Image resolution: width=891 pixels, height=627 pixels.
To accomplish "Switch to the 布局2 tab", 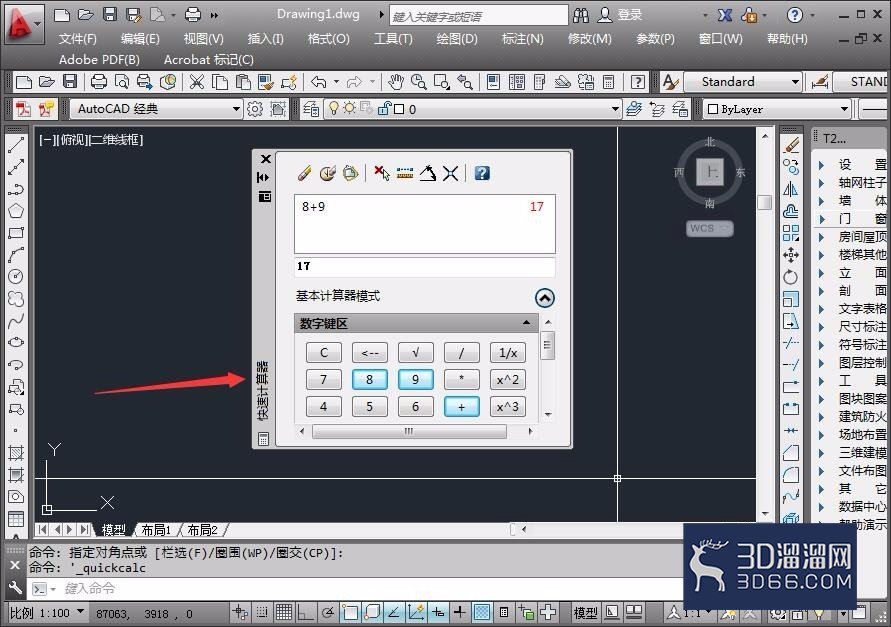I will 202,530.
